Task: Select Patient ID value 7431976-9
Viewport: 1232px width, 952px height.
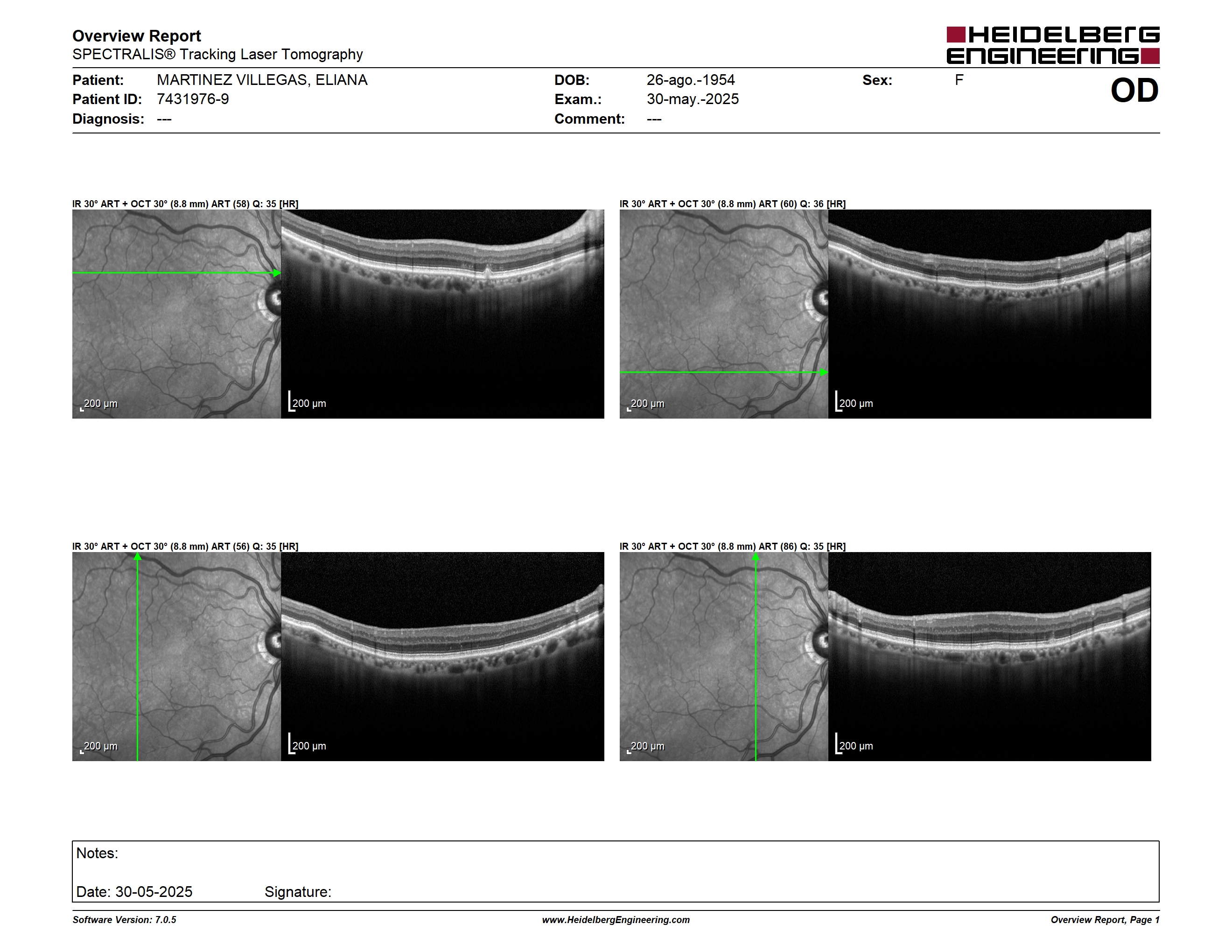Action: point(192,99)
